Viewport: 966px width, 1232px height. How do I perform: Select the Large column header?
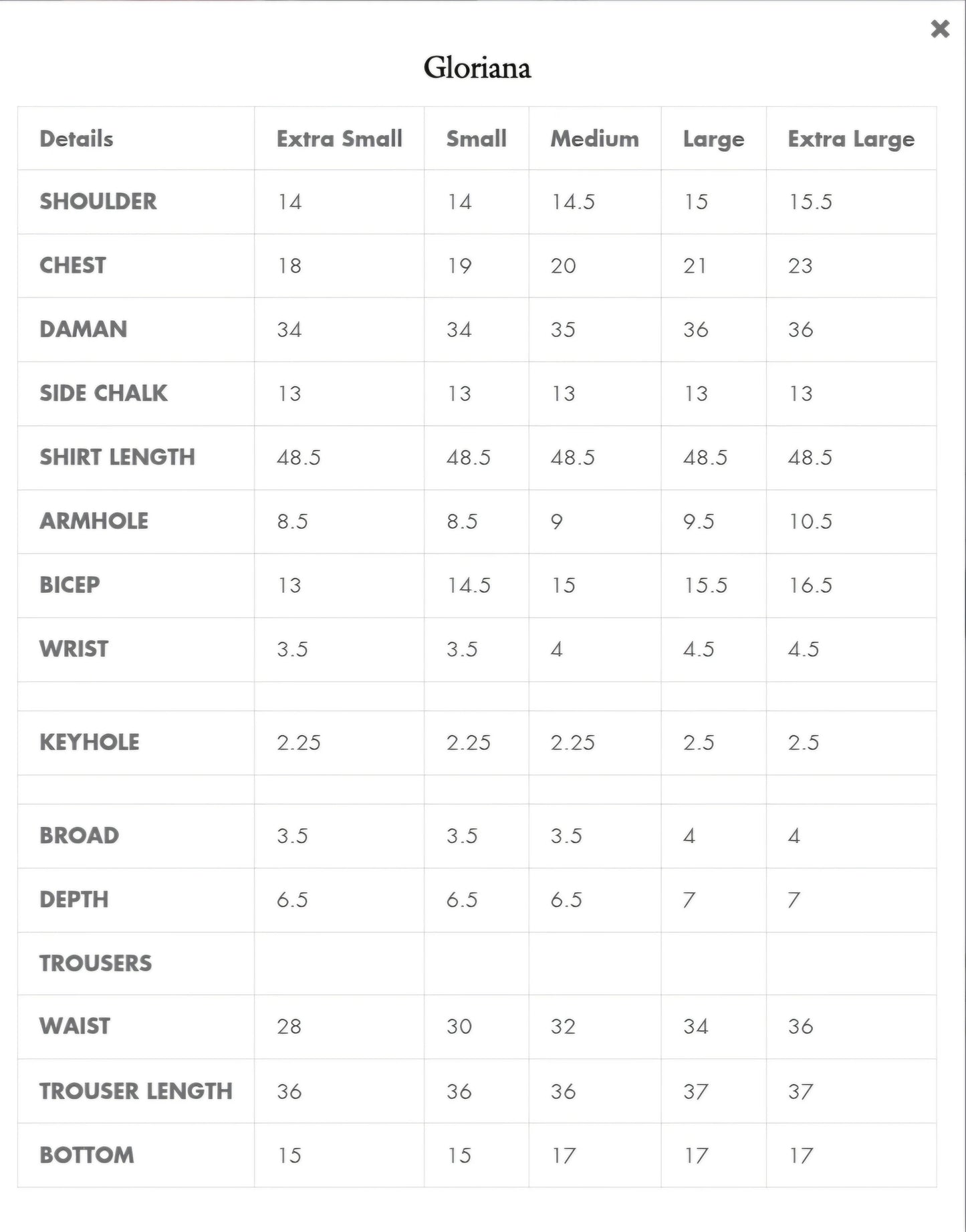(713, 139)
